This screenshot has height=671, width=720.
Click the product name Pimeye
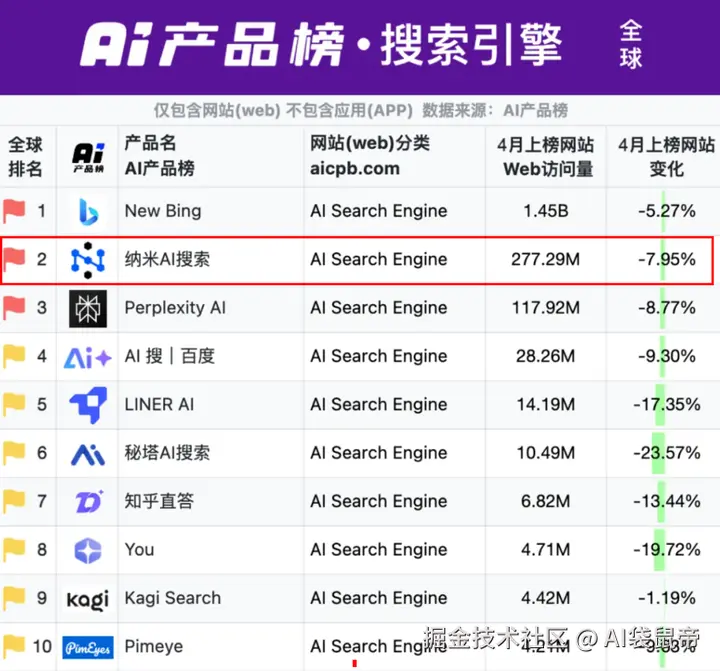(154, 647)
